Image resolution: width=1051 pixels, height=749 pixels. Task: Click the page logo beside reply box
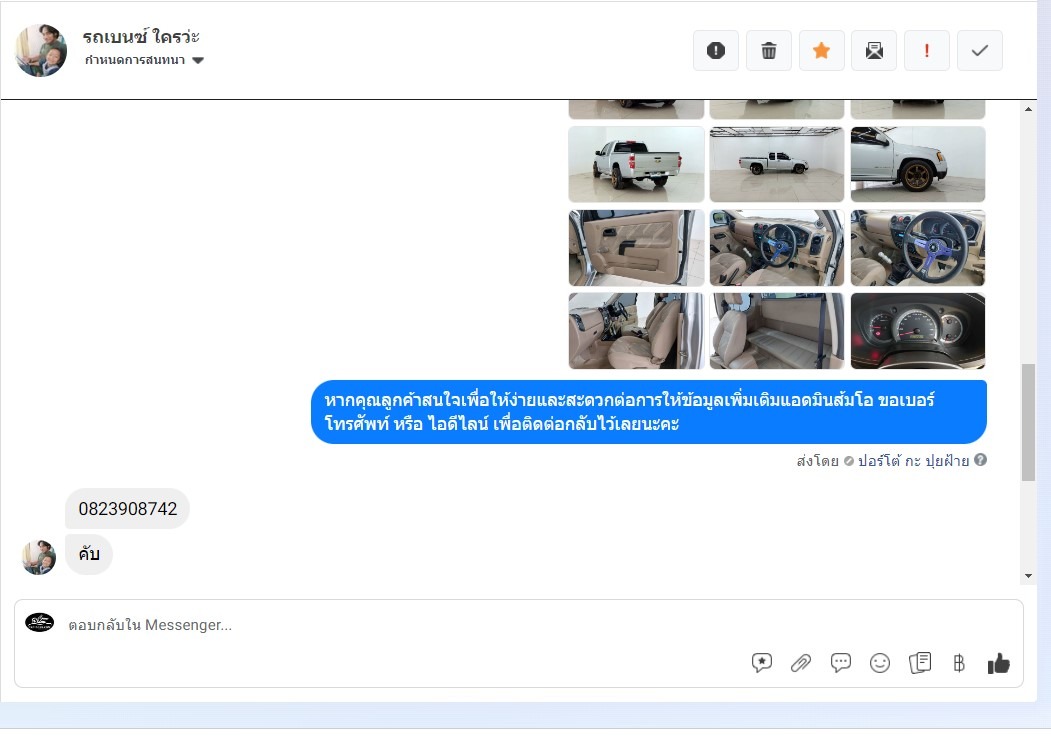[x=40, y=622]
